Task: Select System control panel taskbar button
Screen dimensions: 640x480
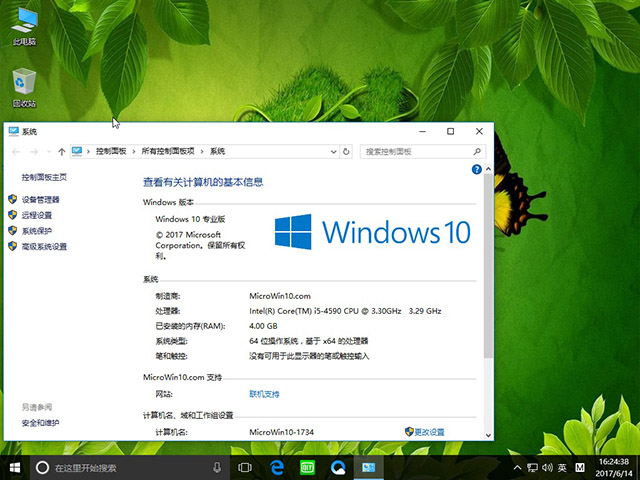Action: click(x=369, y=468)
